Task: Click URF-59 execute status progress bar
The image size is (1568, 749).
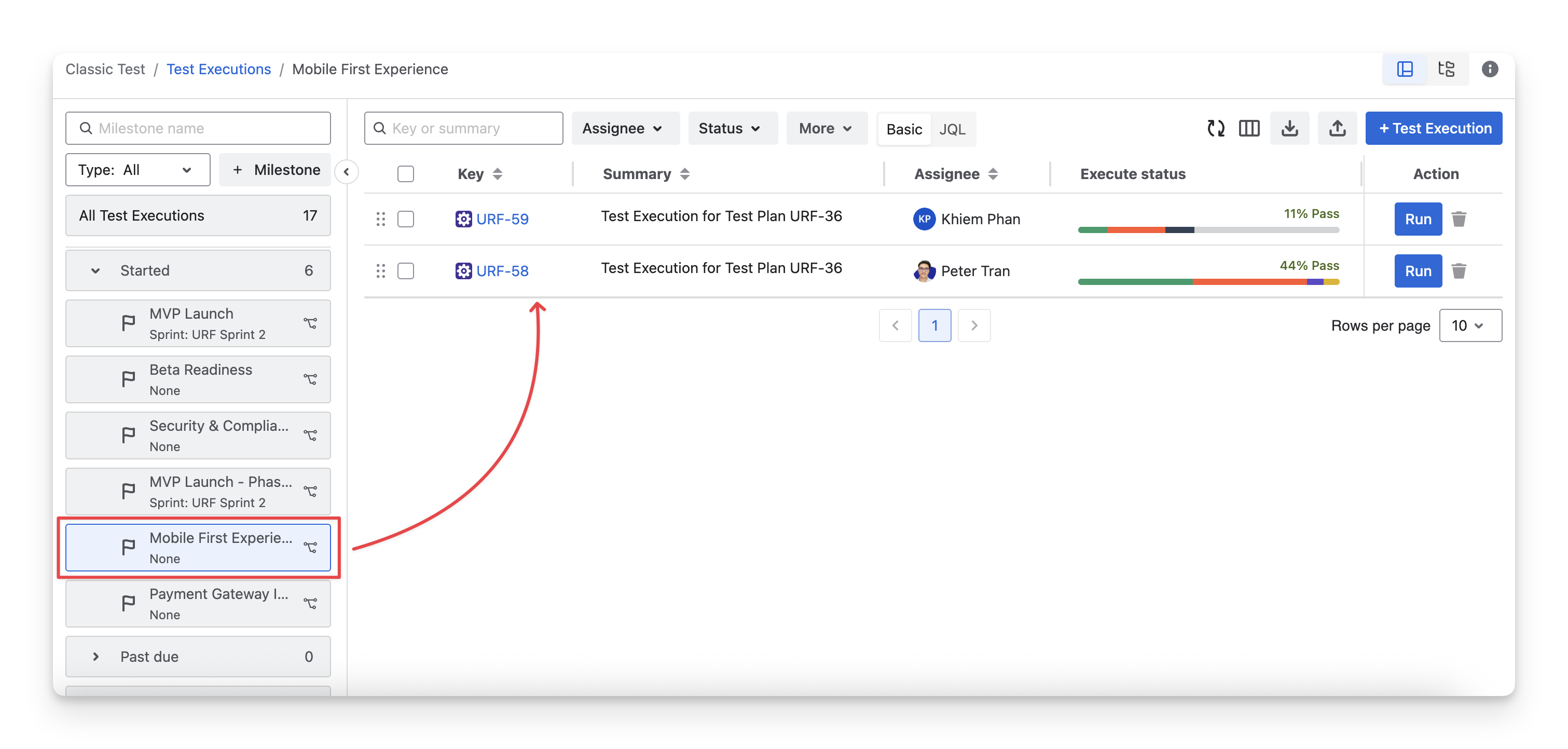Action: coord(1208,230)
